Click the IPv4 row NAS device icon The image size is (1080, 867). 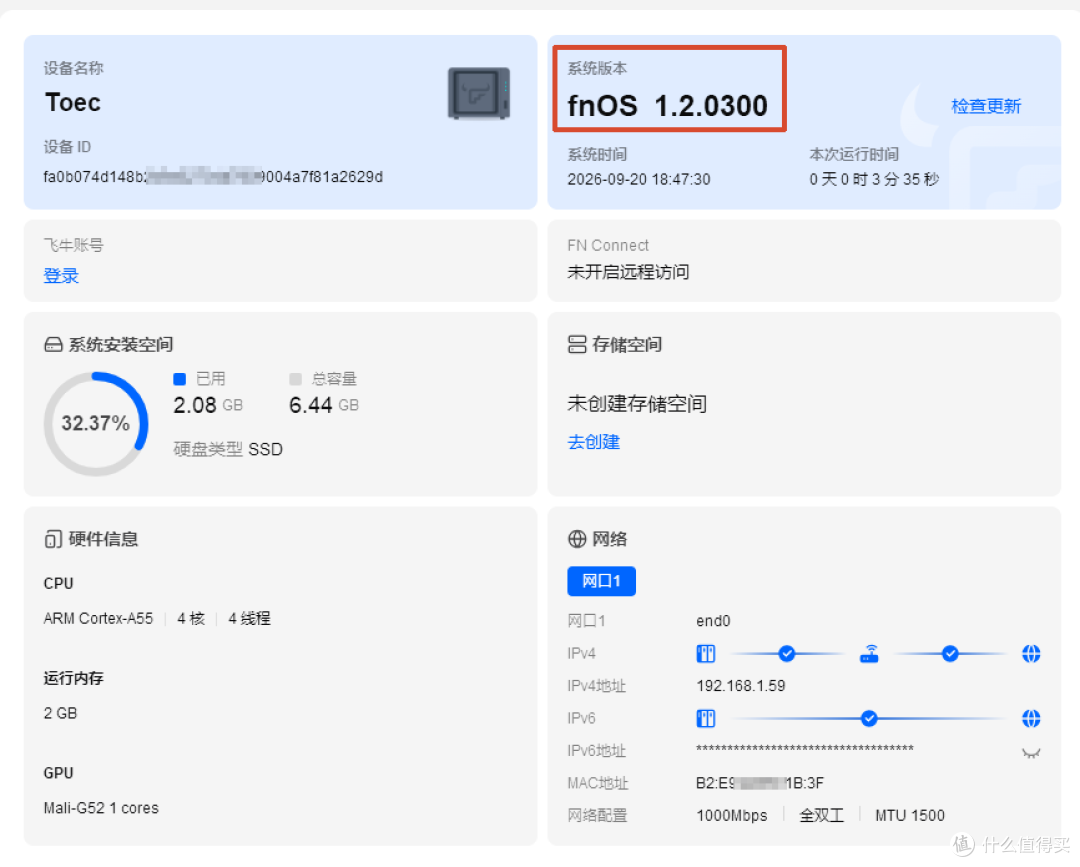pyautogui.click(x=706, y=654)
